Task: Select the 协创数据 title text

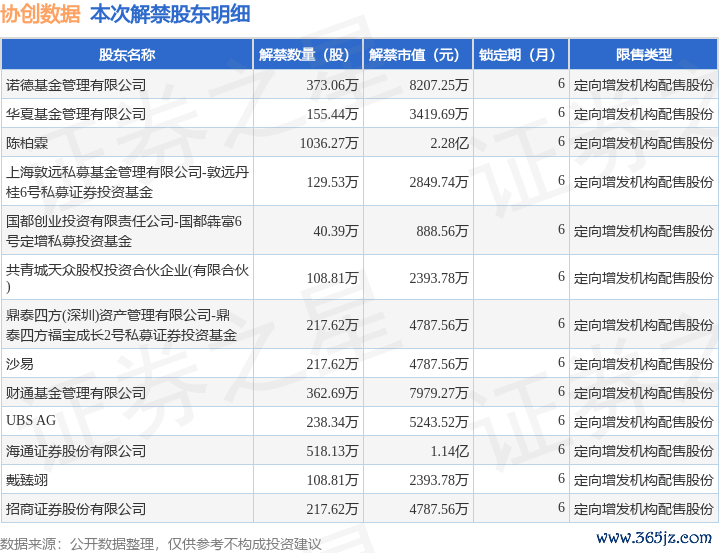Action: click(40, 14)
